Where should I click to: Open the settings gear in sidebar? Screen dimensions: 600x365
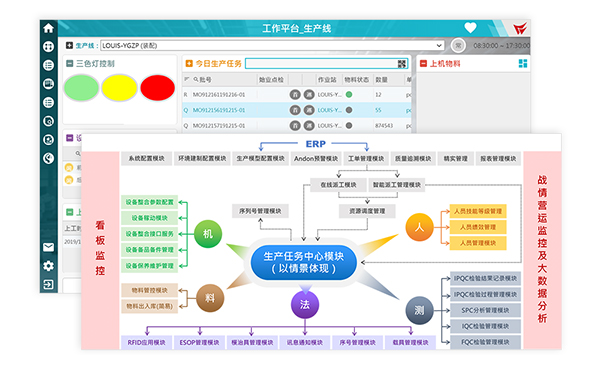(49, 266)
